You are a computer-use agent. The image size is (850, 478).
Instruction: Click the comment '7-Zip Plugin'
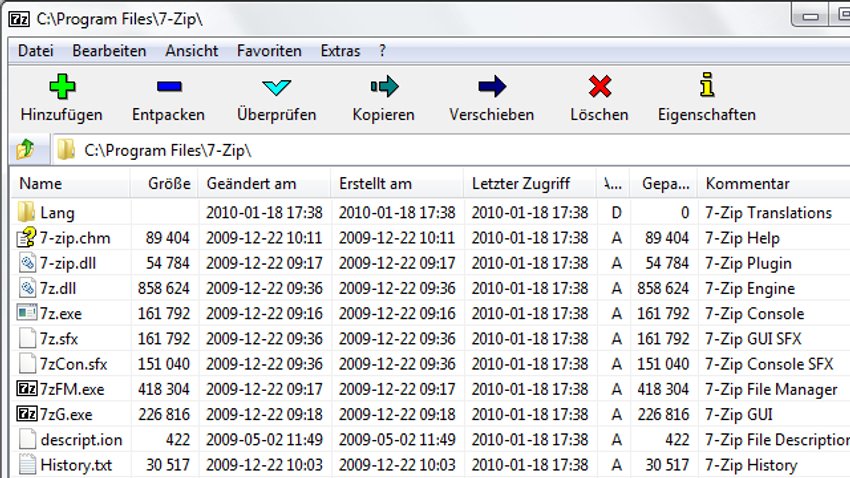point(748,263)
